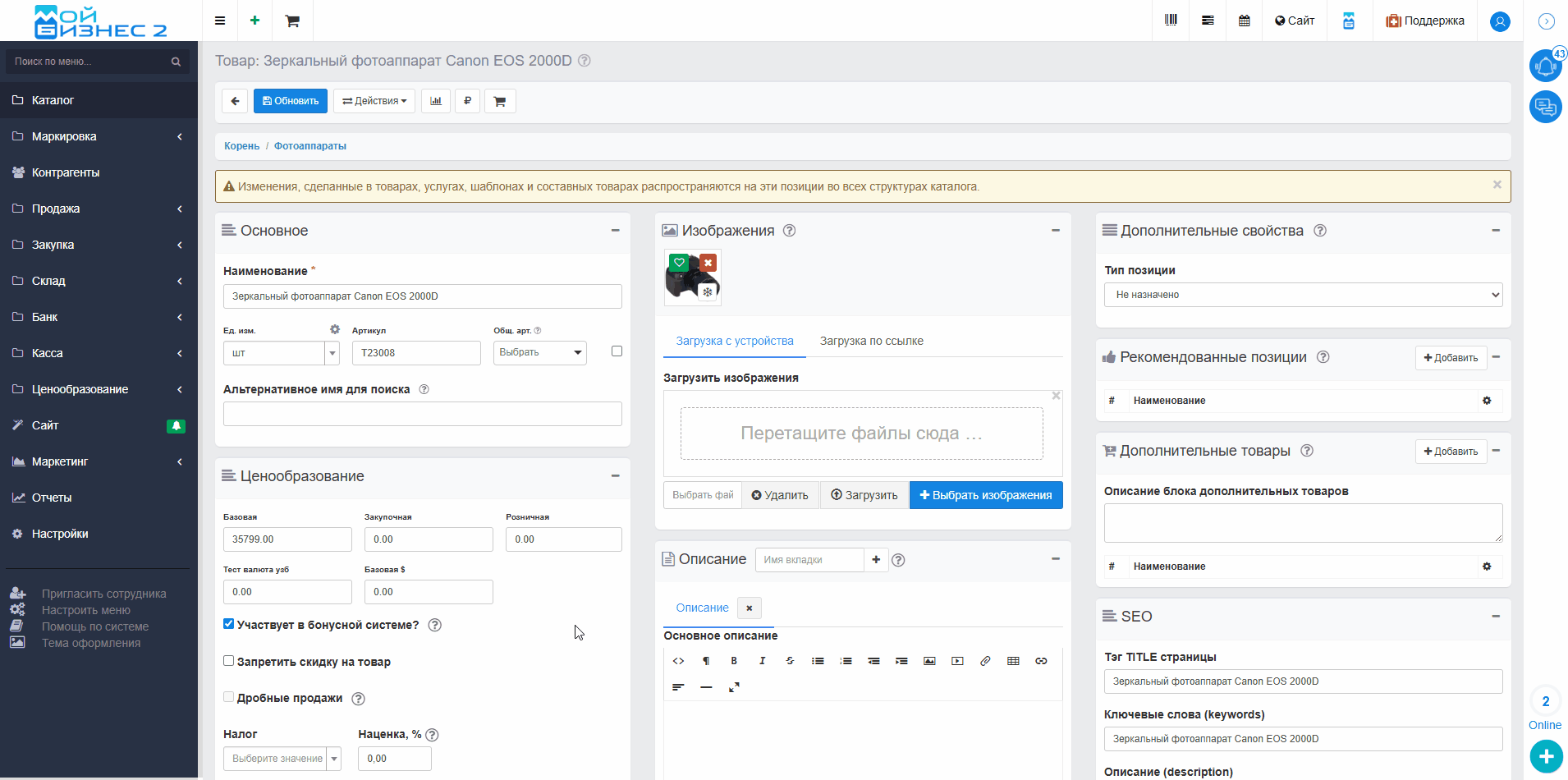This screenshot has width=1568, height=780.
Task: Open the Выбрать dropdown for Общ. арт.
Action: [540, 352]
